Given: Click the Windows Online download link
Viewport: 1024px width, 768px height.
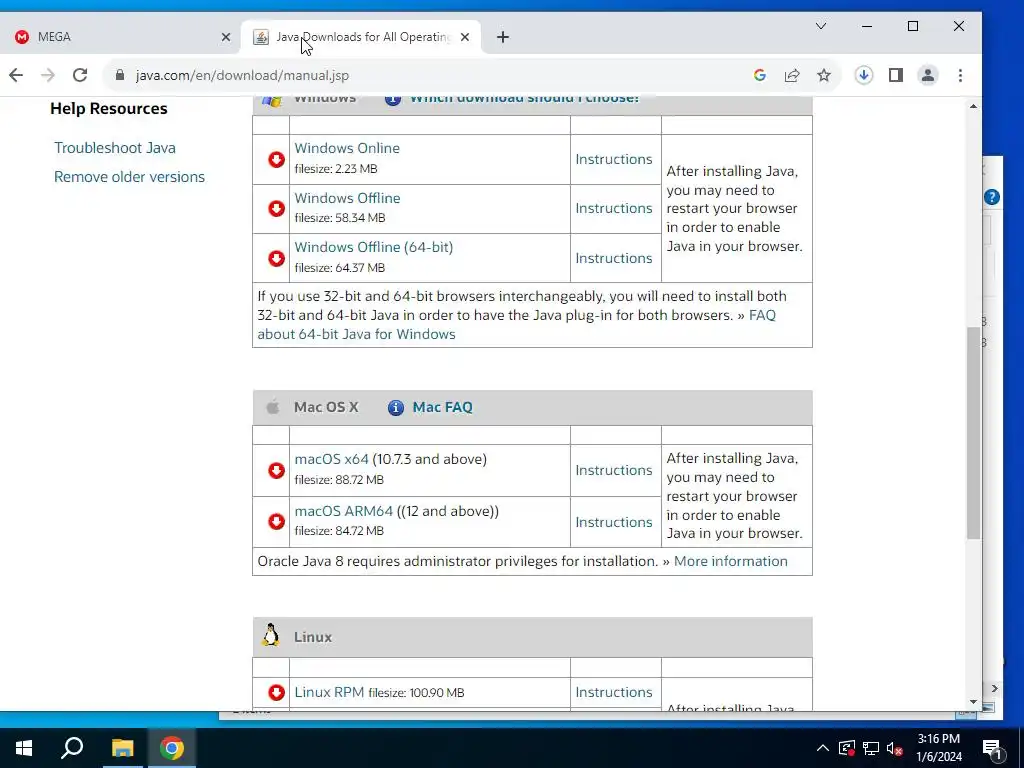Looking at the screenshot, I should click(347, 148).
